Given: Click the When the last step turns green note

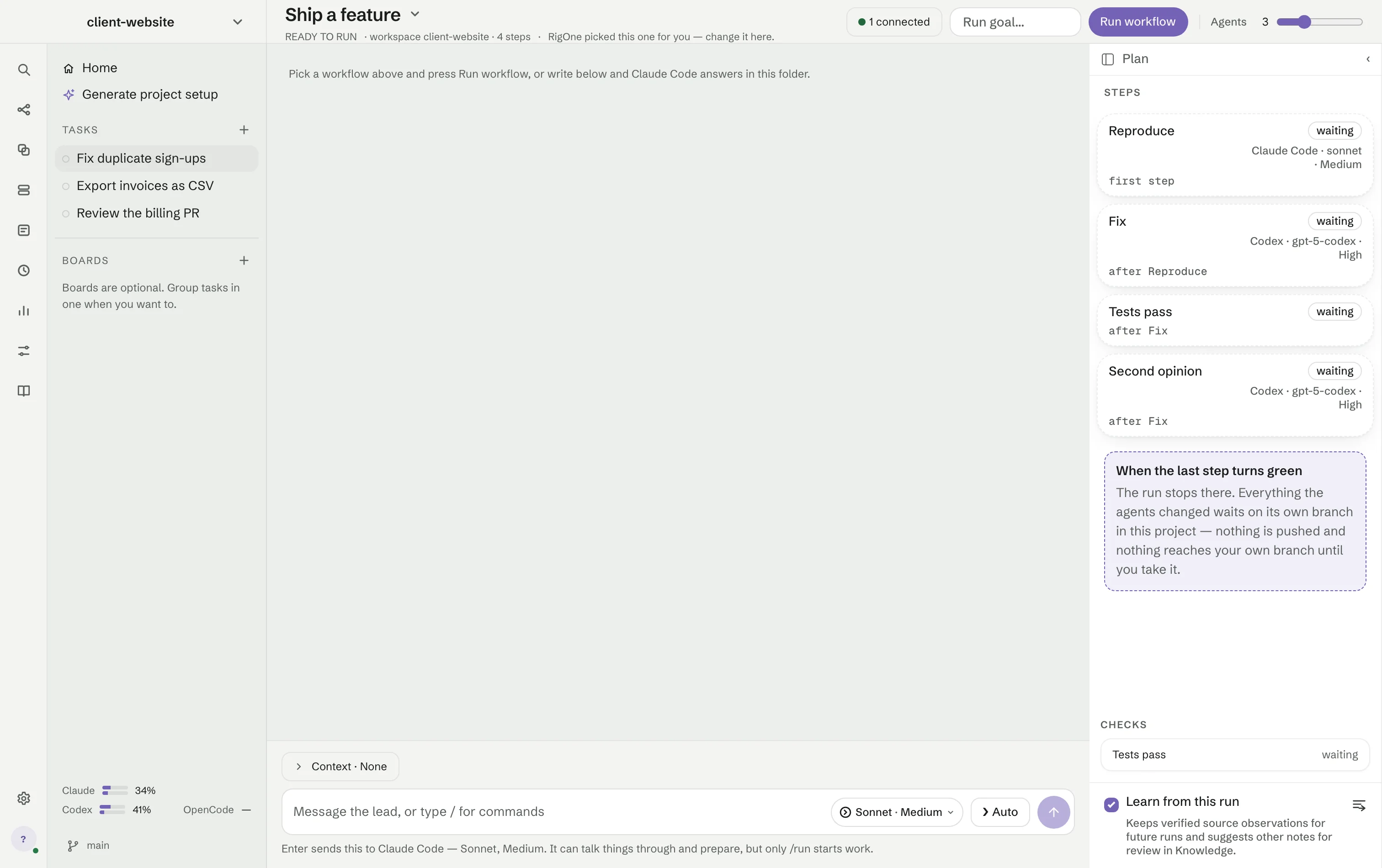Looking at the screenshot, I should click(x=1234, y=521).
